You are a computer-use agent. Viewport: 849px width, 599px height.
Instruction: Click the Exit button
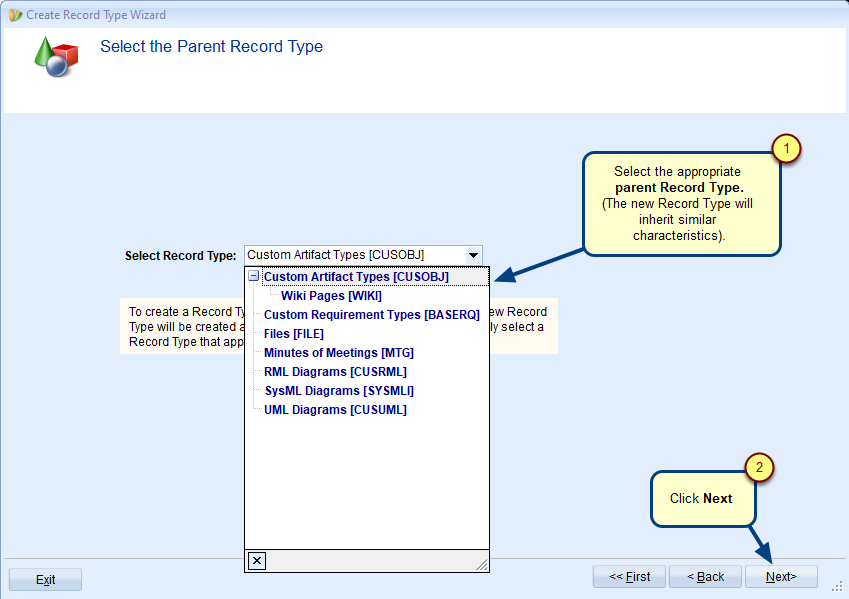point(46,580)
